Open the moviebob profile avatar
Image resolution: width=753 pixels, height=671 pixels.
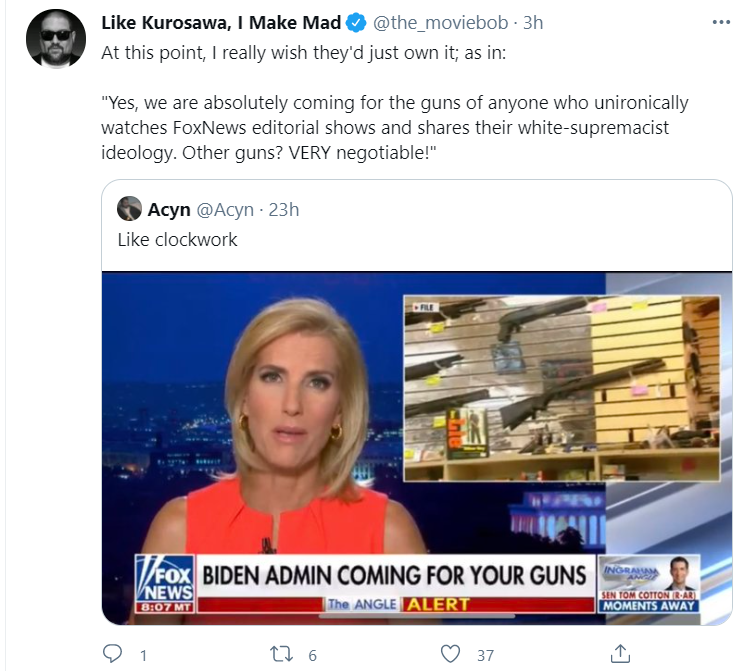pos(56,38)
